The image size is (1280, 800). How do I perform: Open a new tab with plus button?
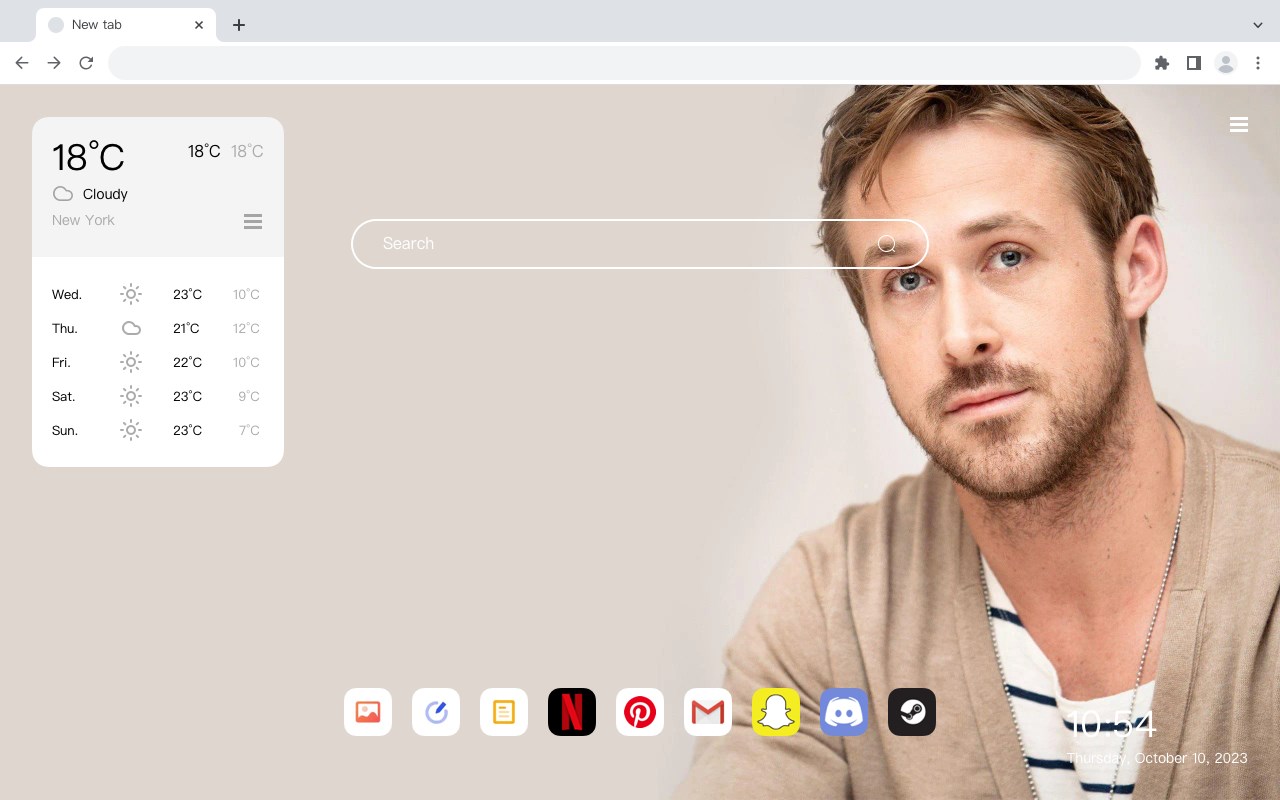[239, 25]
